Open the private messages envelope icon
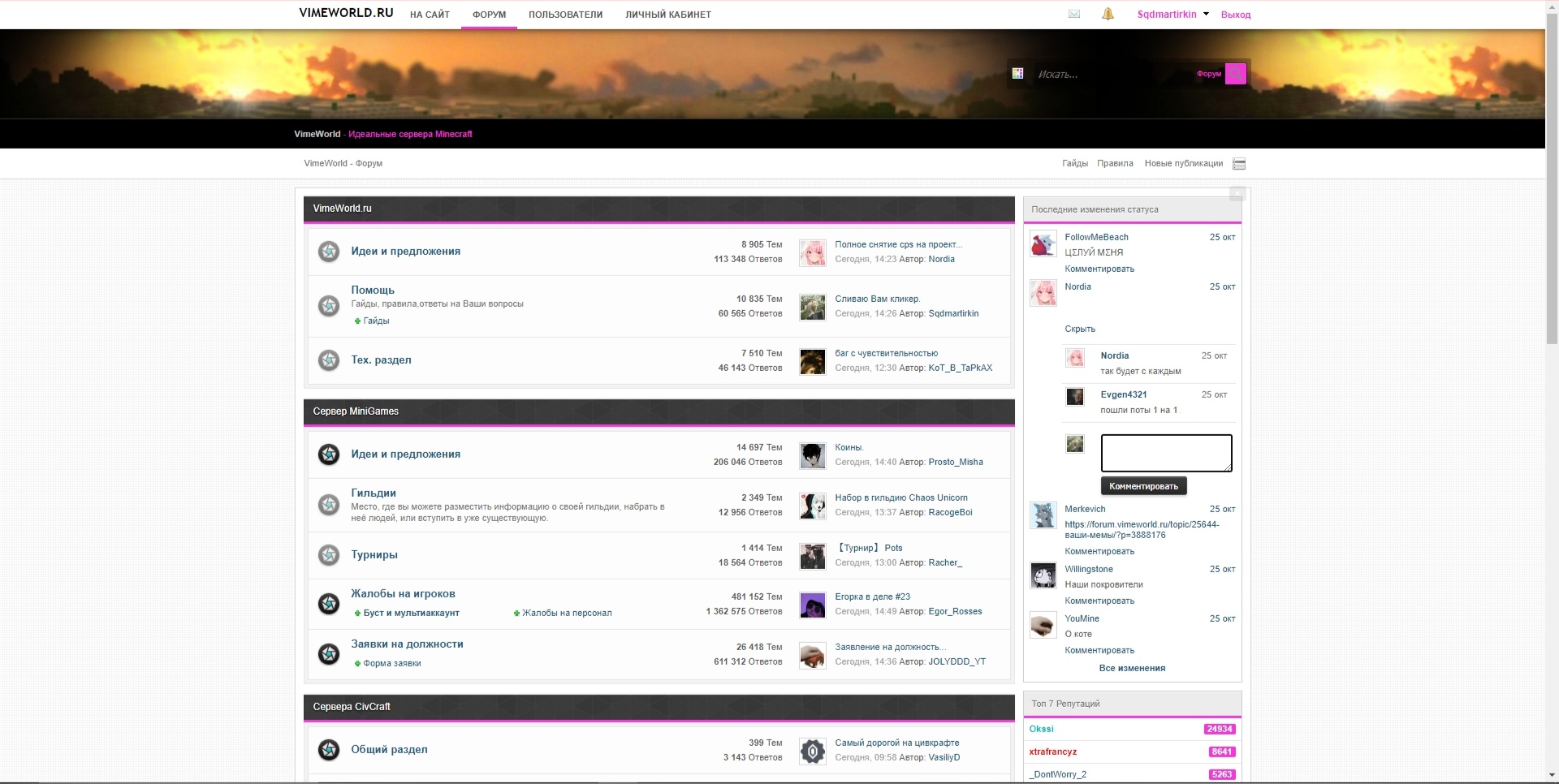Image resolution: width=1559 pixels, height=784 pixels. point(1073,14)
